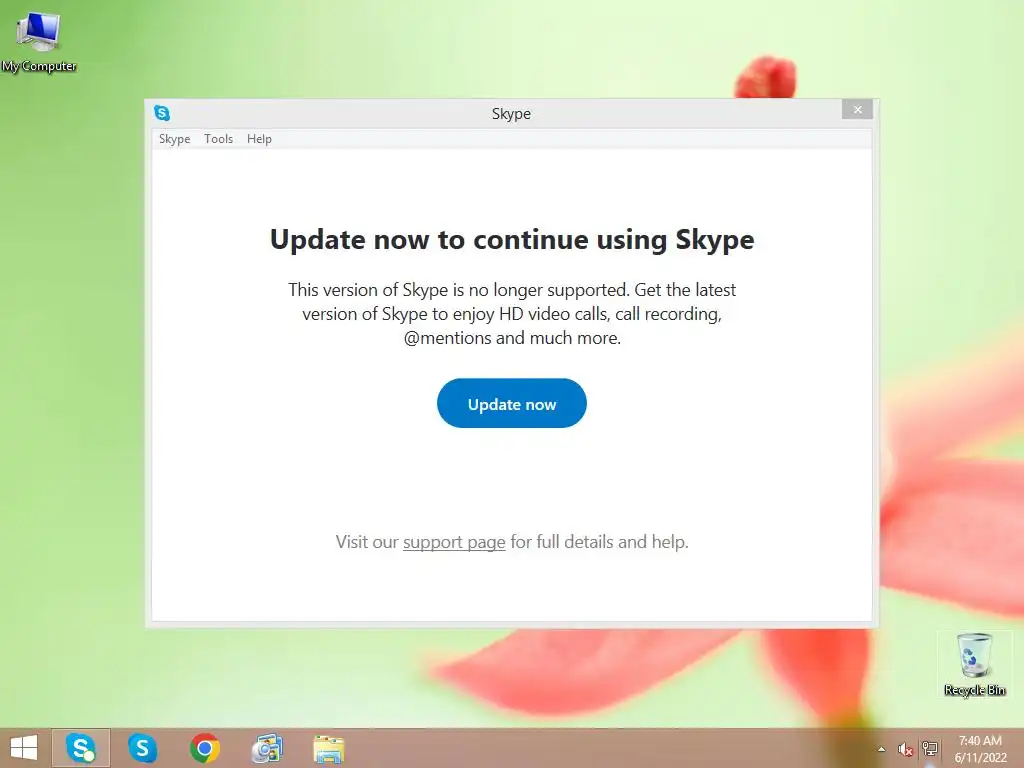Screen dimensions: 1024x768
Task: Open the support page link
Action: (454, 542)
